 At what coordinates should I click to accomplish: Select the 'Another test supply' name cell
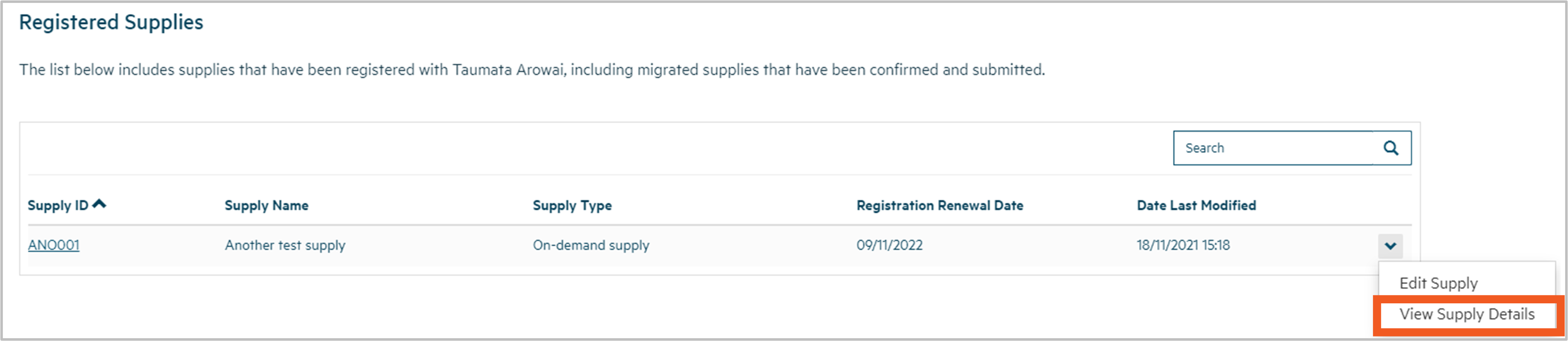[285, 245]
